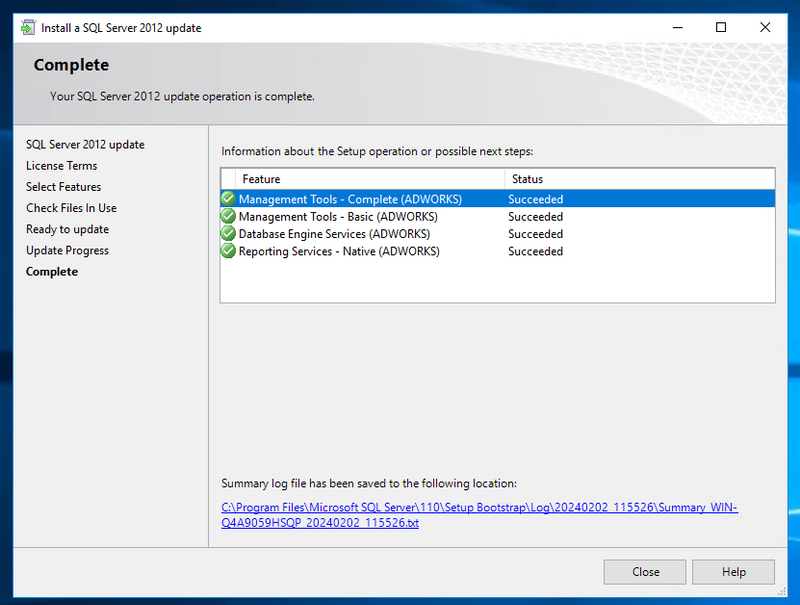Click 'Your SQL Server 2012 update operation is complete' text

[x=182, y=96]
